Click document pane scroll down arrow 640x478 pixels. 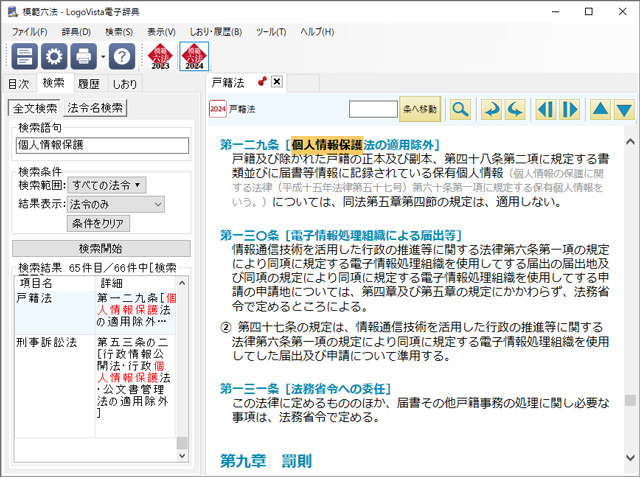(630, 458)
